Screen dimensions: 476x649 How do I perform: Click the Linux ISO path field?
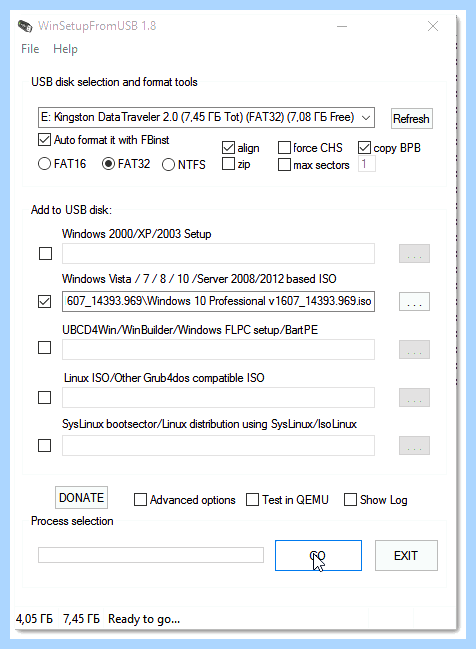(218, 397)
